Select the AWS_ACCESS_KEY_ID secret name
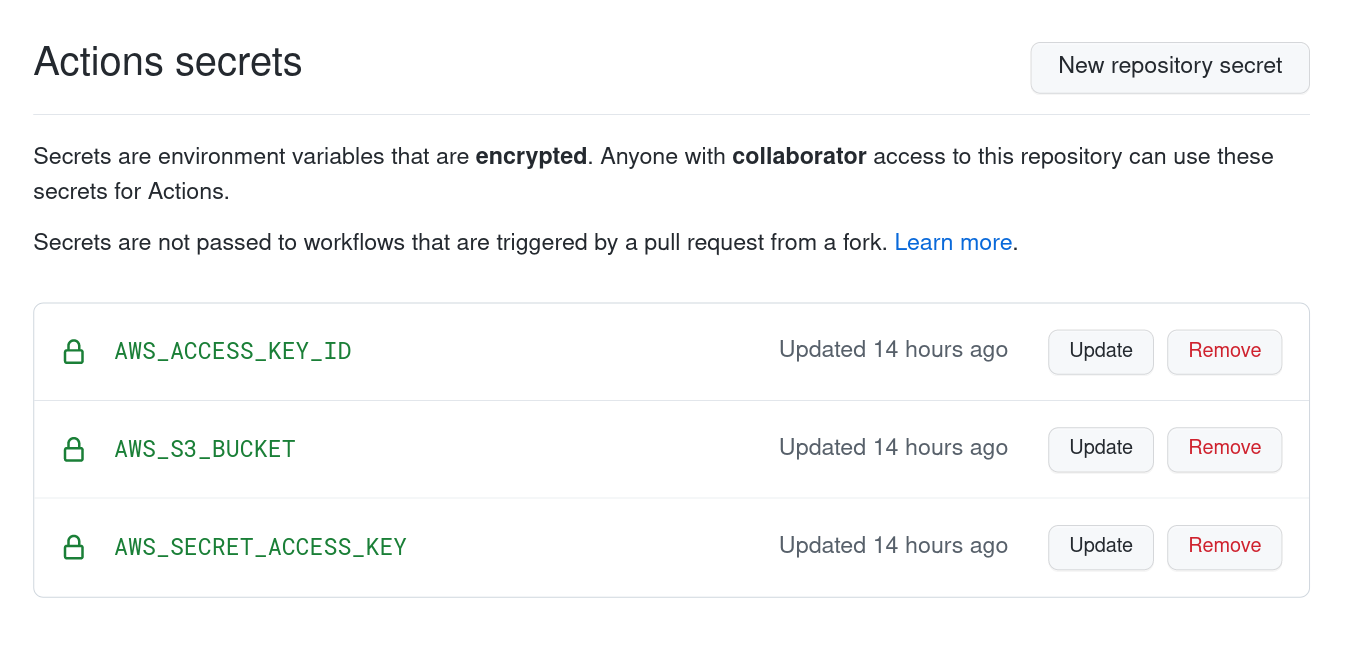 pos(232,351)
